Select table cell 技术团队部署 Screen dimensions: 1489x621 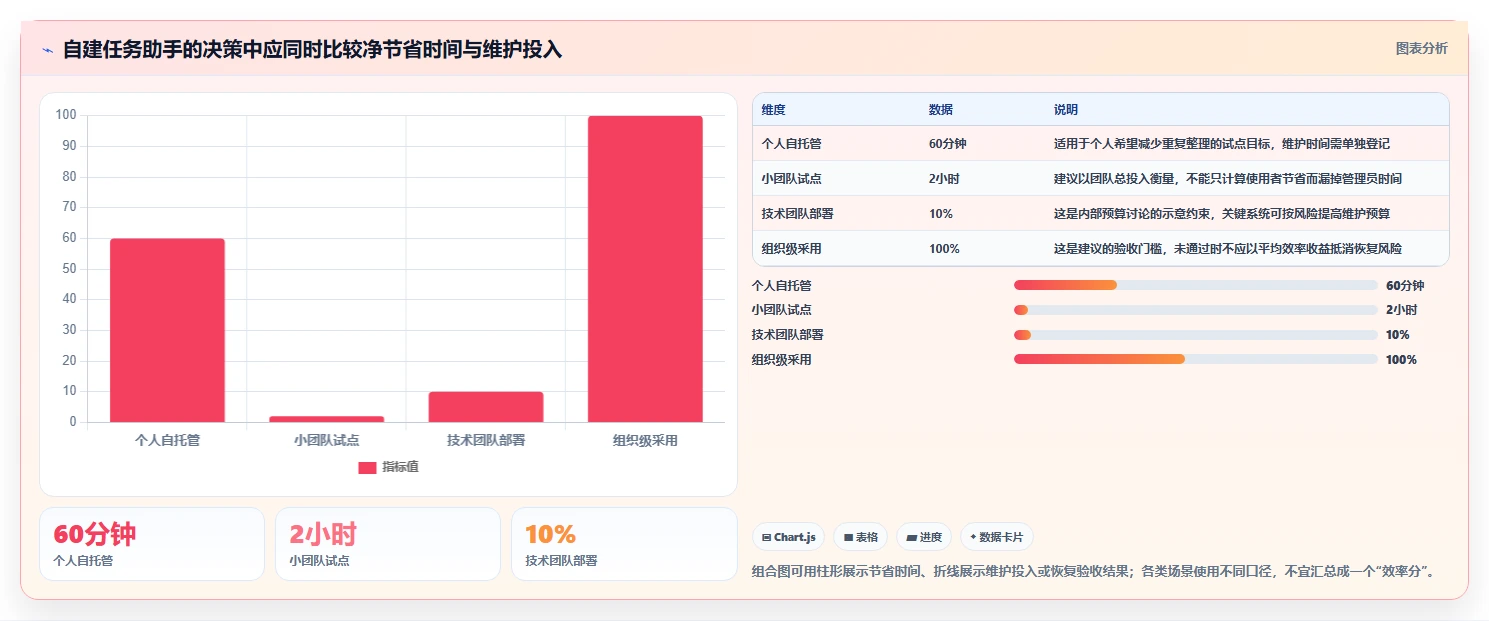[798, 214]
